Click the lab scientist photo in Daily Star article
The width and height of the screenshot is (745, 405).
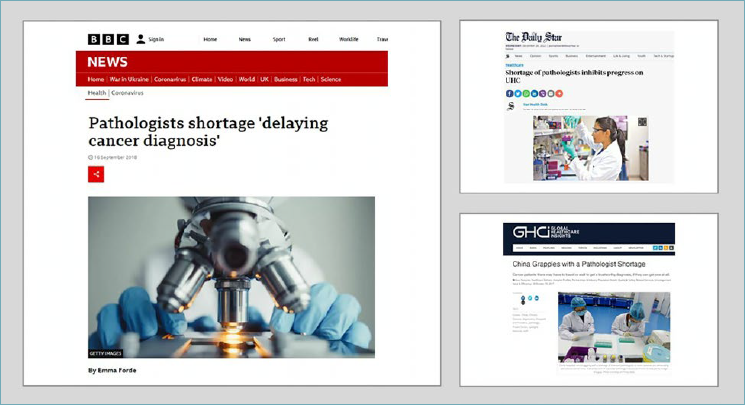coord(591,148)
